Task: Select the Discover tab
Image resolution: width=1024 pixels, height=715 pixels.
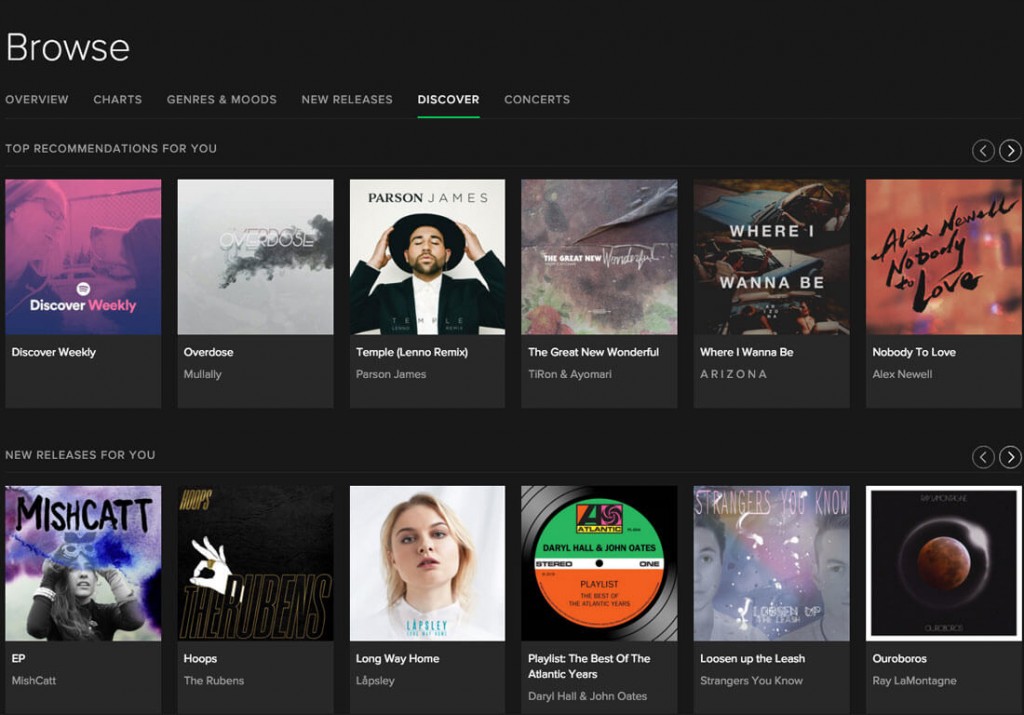Action: 449,99
